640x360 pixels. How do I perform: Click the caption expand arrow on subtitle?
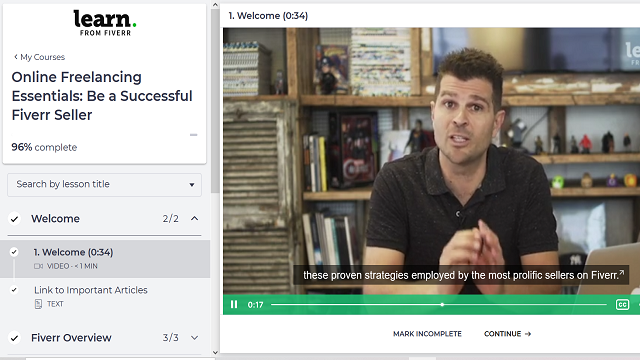click(622, 272)
